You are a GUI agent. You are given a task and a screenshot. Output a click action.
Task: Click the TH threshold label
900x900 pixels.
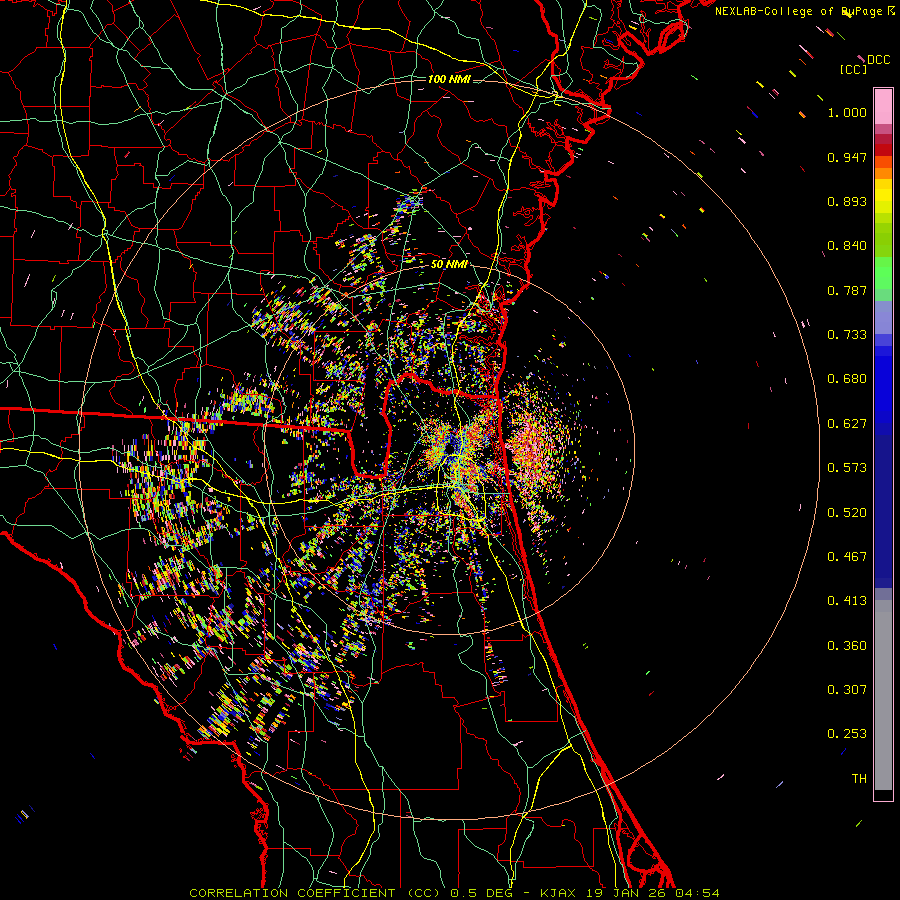click(859, 779)
